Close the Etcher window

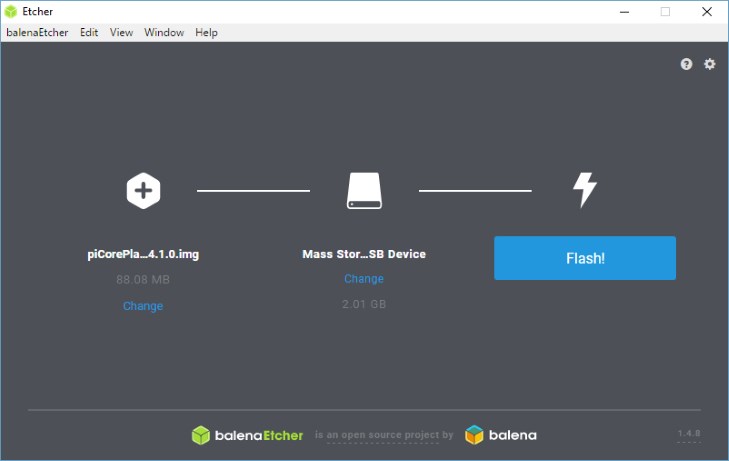pos(707,12)
